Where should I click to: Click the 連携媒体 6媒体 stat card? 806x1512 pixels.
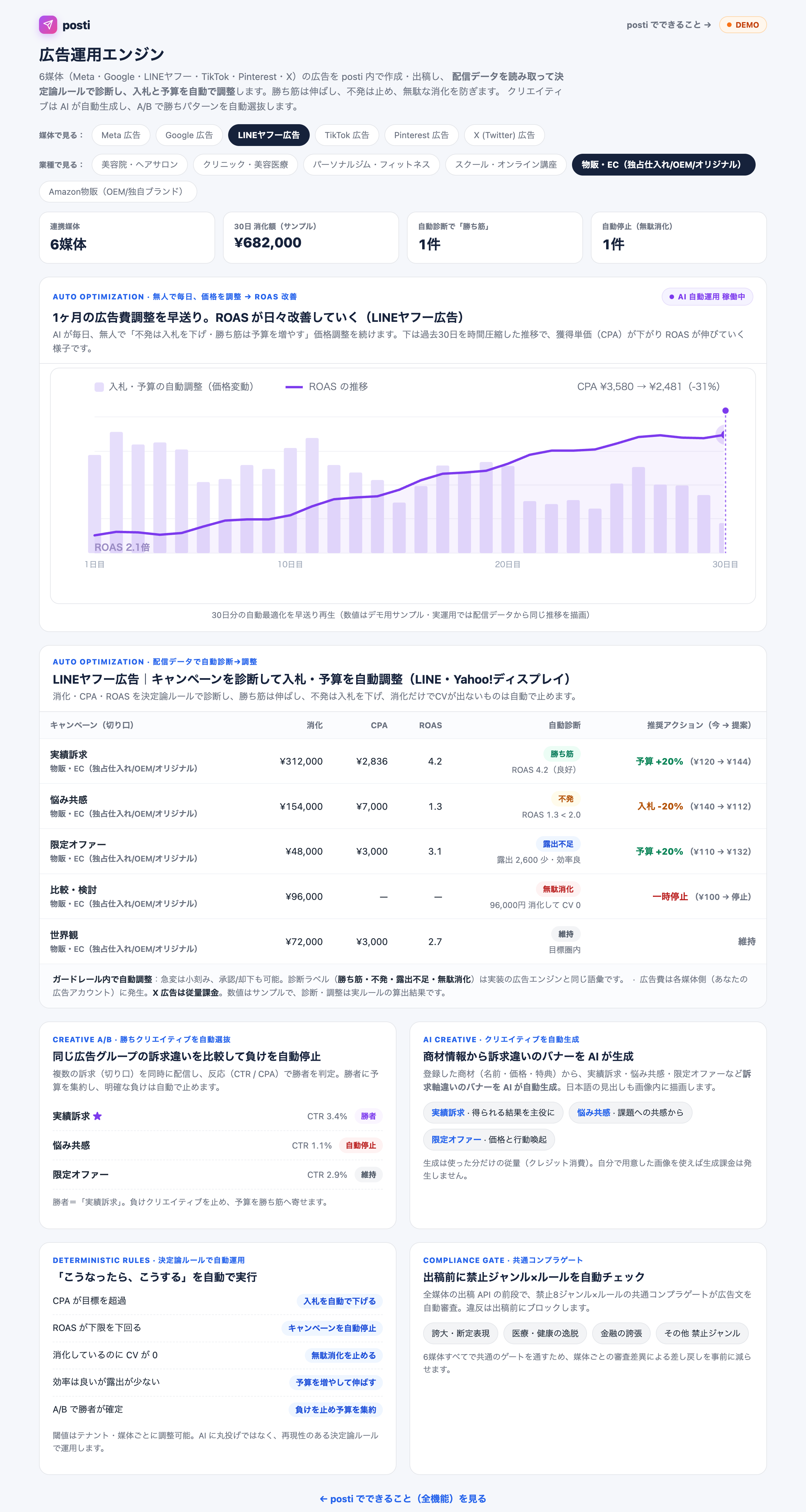click(x=127, y=237)
